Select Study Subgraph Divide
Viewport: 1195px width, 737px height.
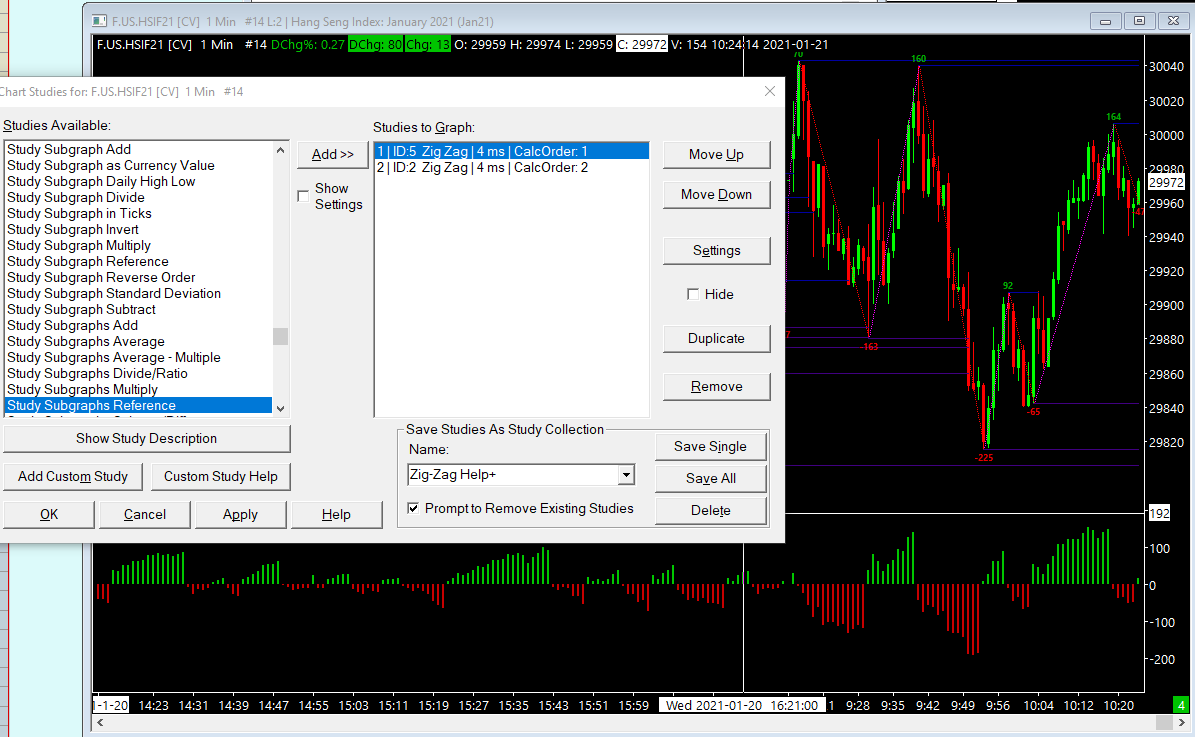click(x=138, y=197)
